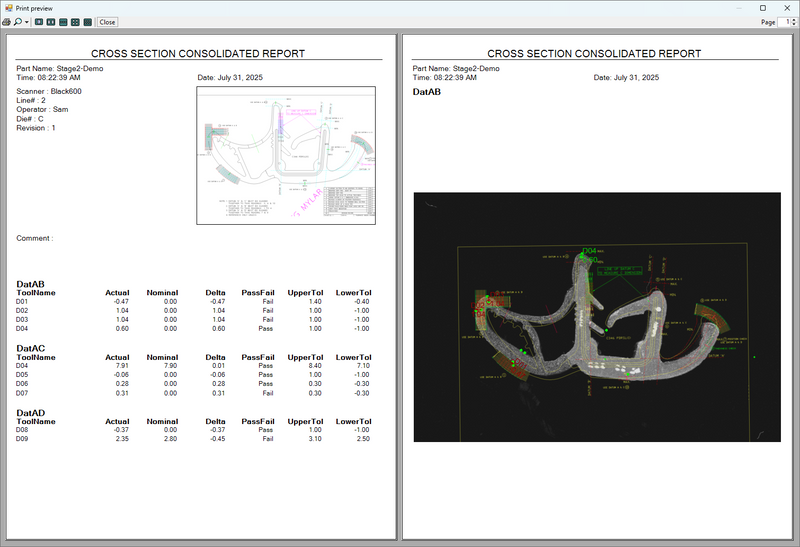Screen dimensions: 800x547
Task: Maximize the Print preview window
Action: pyautogui.click(x=763, y=7)
